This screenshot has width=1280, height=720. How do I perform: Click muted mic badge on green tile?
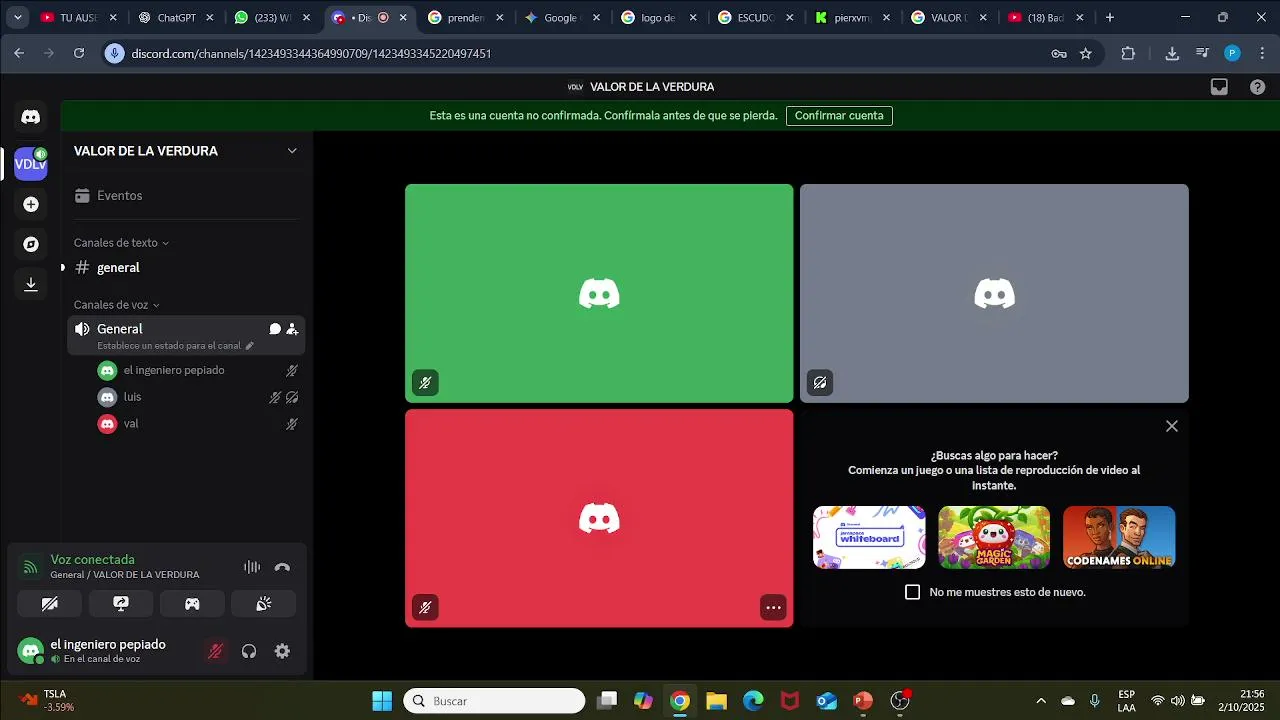[425, 382]
